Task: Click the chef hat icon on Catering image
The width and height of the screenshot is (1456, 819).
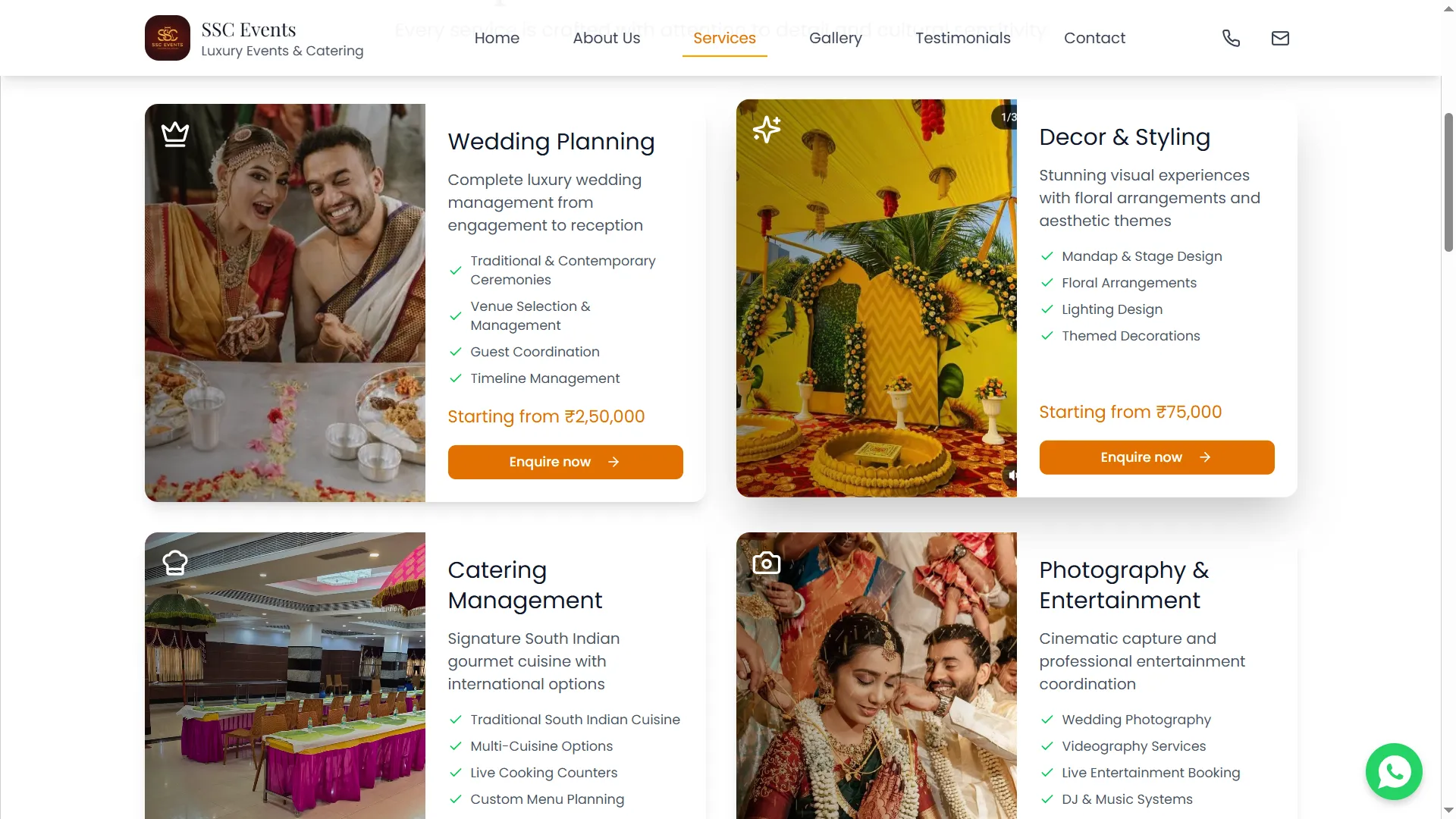Action: click(x=175, y=563)
